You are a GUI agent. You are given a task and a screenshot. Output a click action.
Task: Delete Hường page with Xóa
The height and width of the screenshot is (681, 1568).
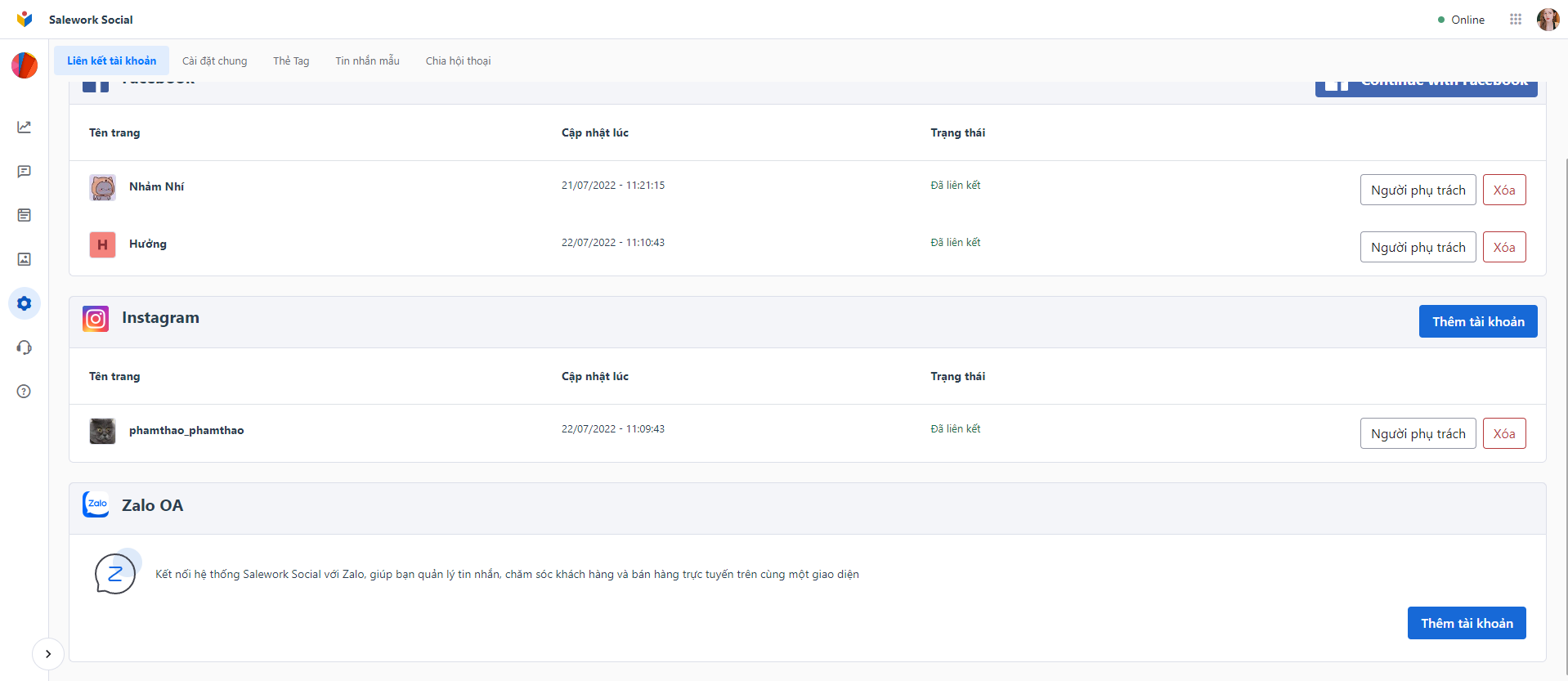point(1504,247)
